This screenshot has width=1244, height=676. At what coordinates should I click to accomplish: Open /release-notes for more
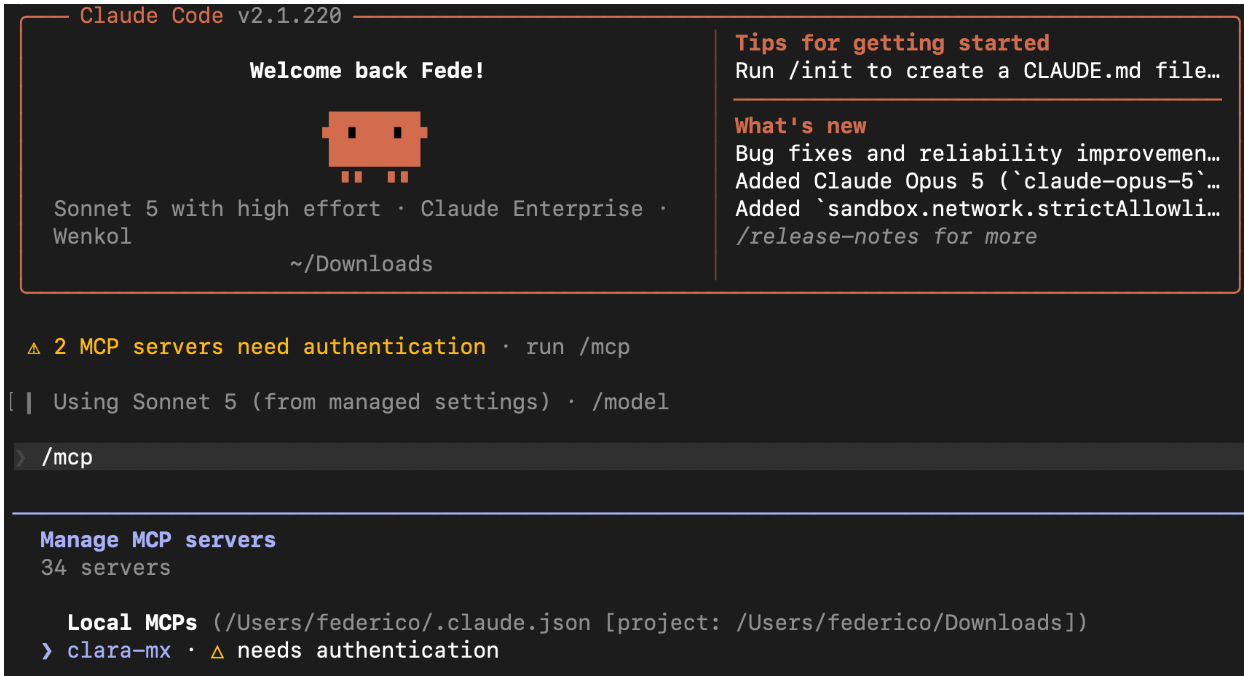point(886,237)
